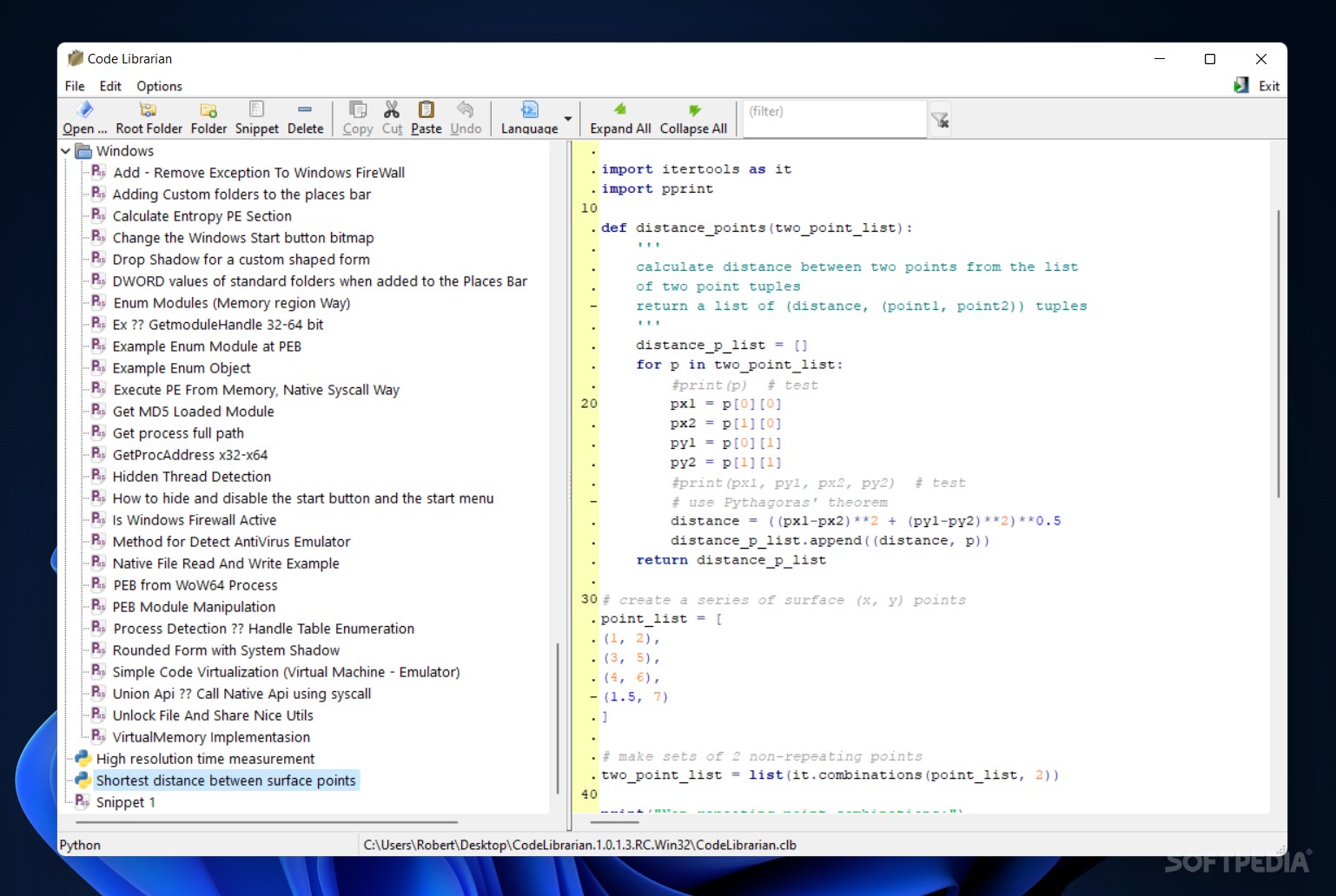Open the 'DWORD values of standard folders' snippet
The width and height of the screenshot is (1336, 896).
pyautogui.click(x=320, y=281)
